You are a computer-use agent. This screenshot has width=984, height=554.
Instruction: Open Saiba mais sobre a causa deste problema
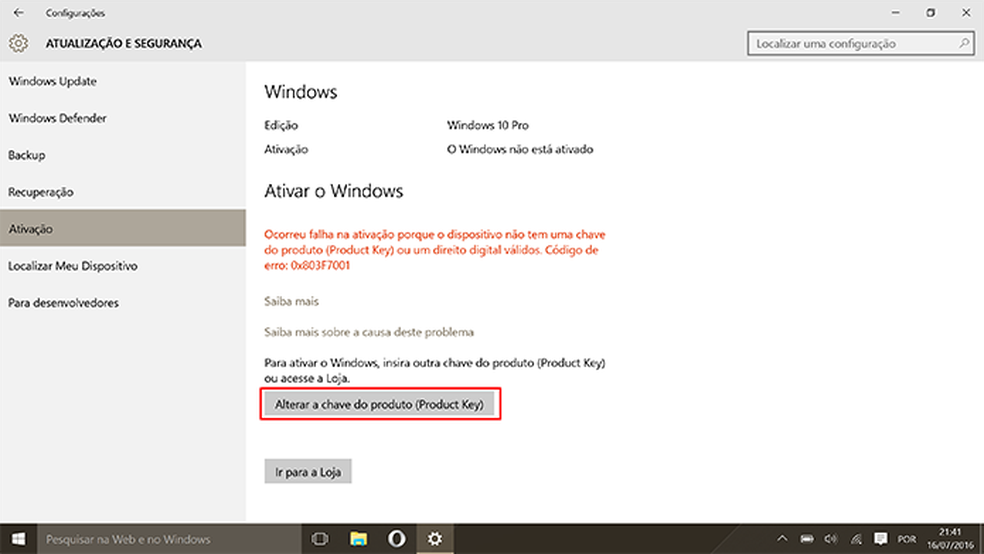click(369, 332)
